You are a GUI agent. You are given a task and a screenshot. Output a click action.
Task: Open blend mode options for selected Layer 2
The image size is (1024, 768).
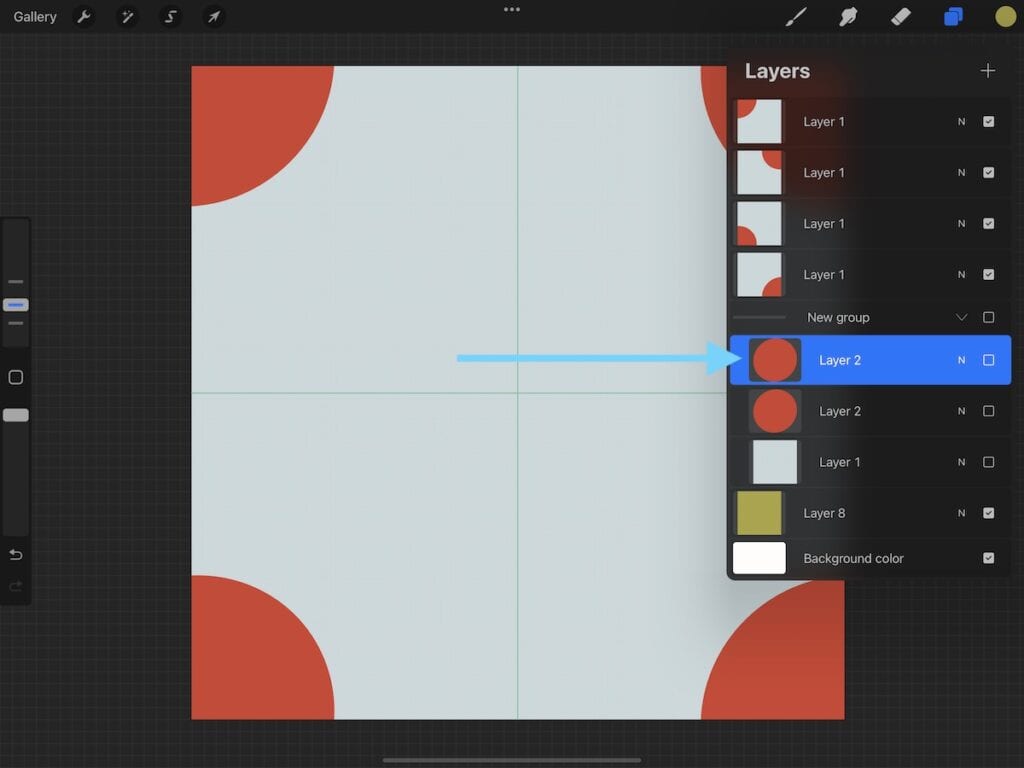(x=961, y=360)
